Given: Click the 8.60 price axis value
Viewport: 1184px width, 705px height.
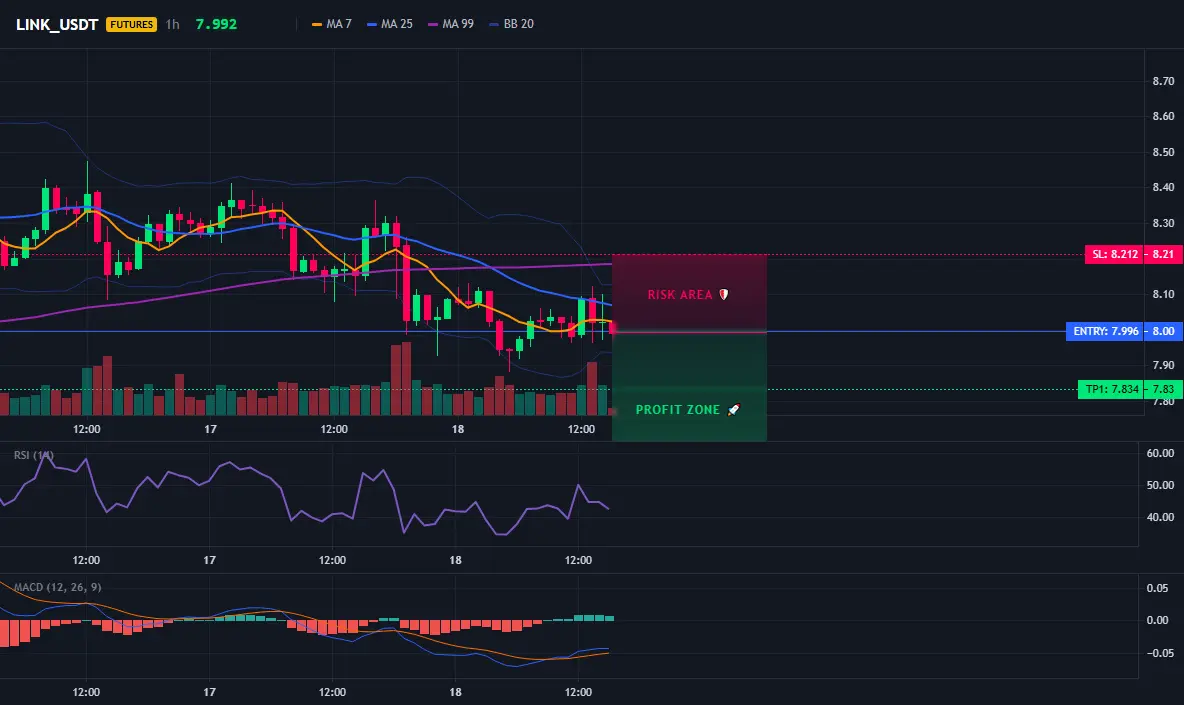Looking at the screenshot, I should click(x=1163, y=116).
